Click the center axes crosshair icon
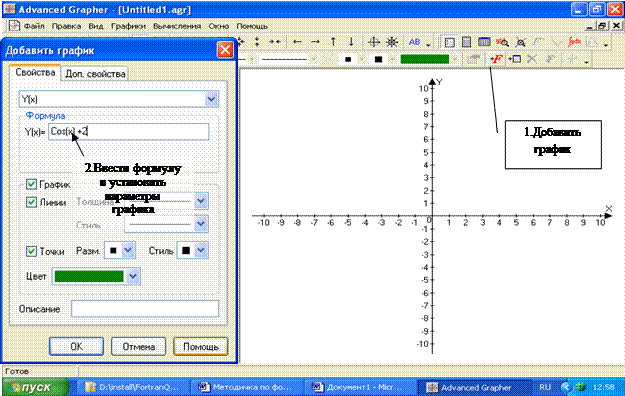 click(x=374, y=42)
